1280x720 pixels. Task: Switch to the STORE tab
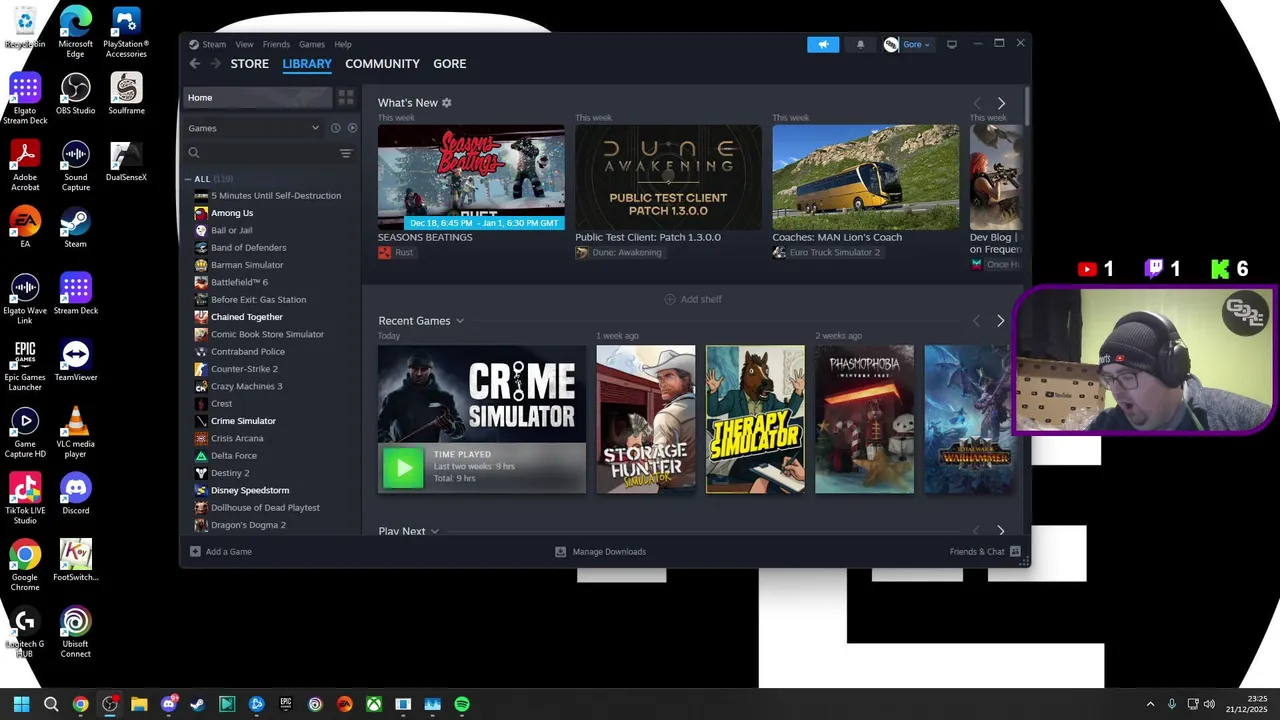[x=250, y=64]
